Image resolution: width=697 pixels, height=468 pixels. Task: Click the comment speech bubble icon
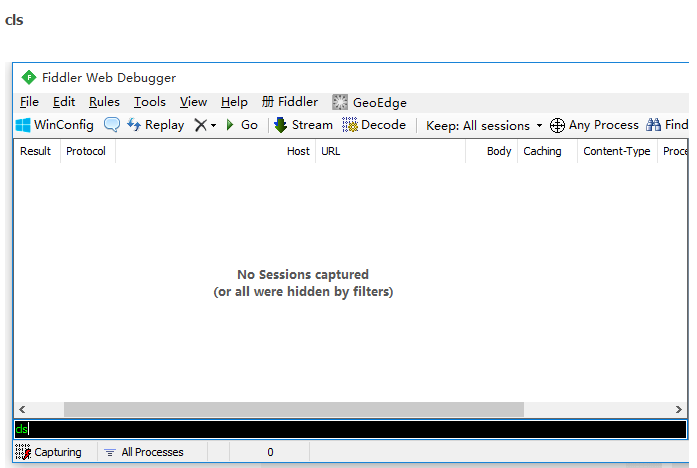[x=112, y=125]
